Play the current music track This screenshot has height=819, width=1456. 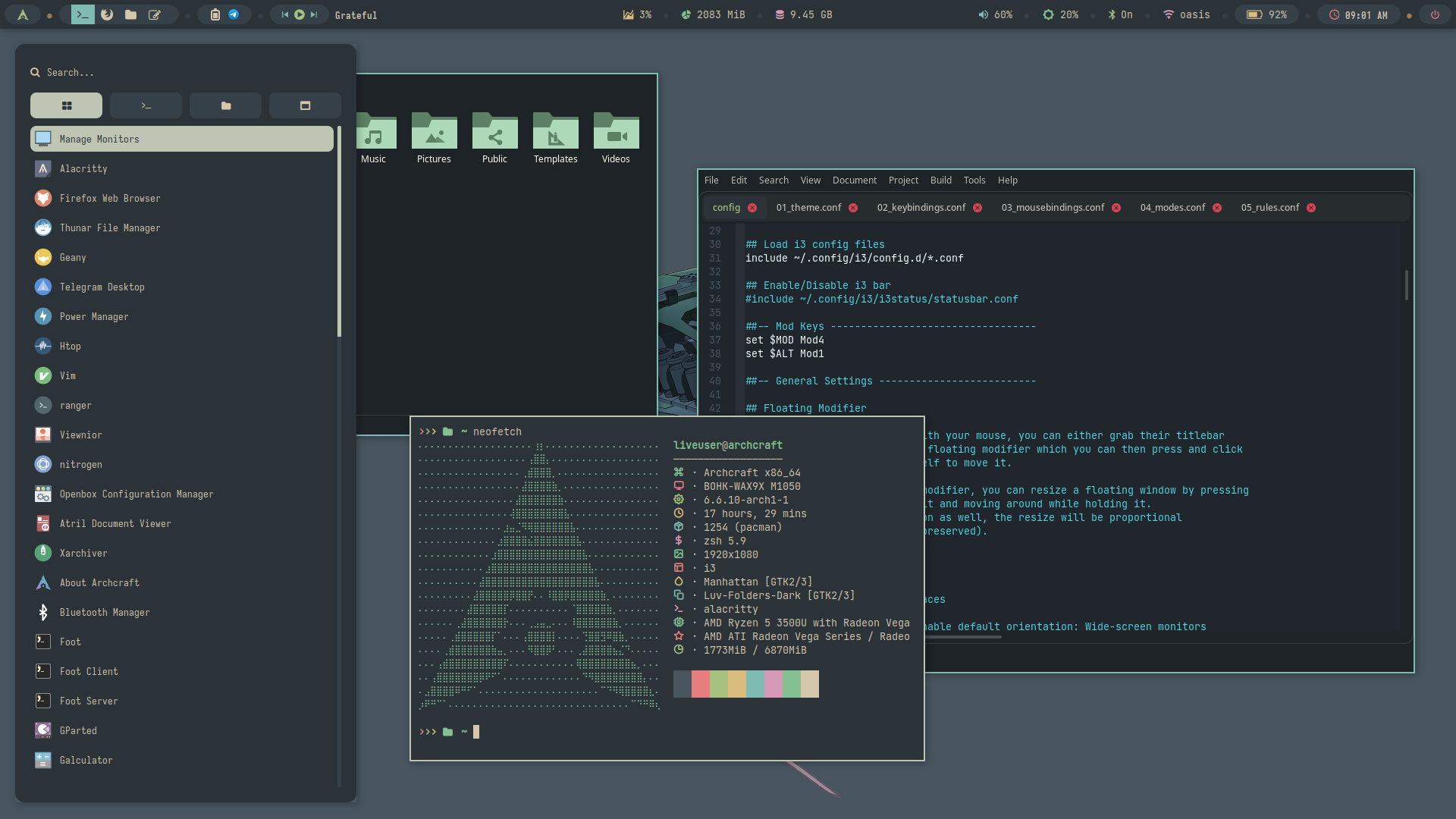pos(300,14)
